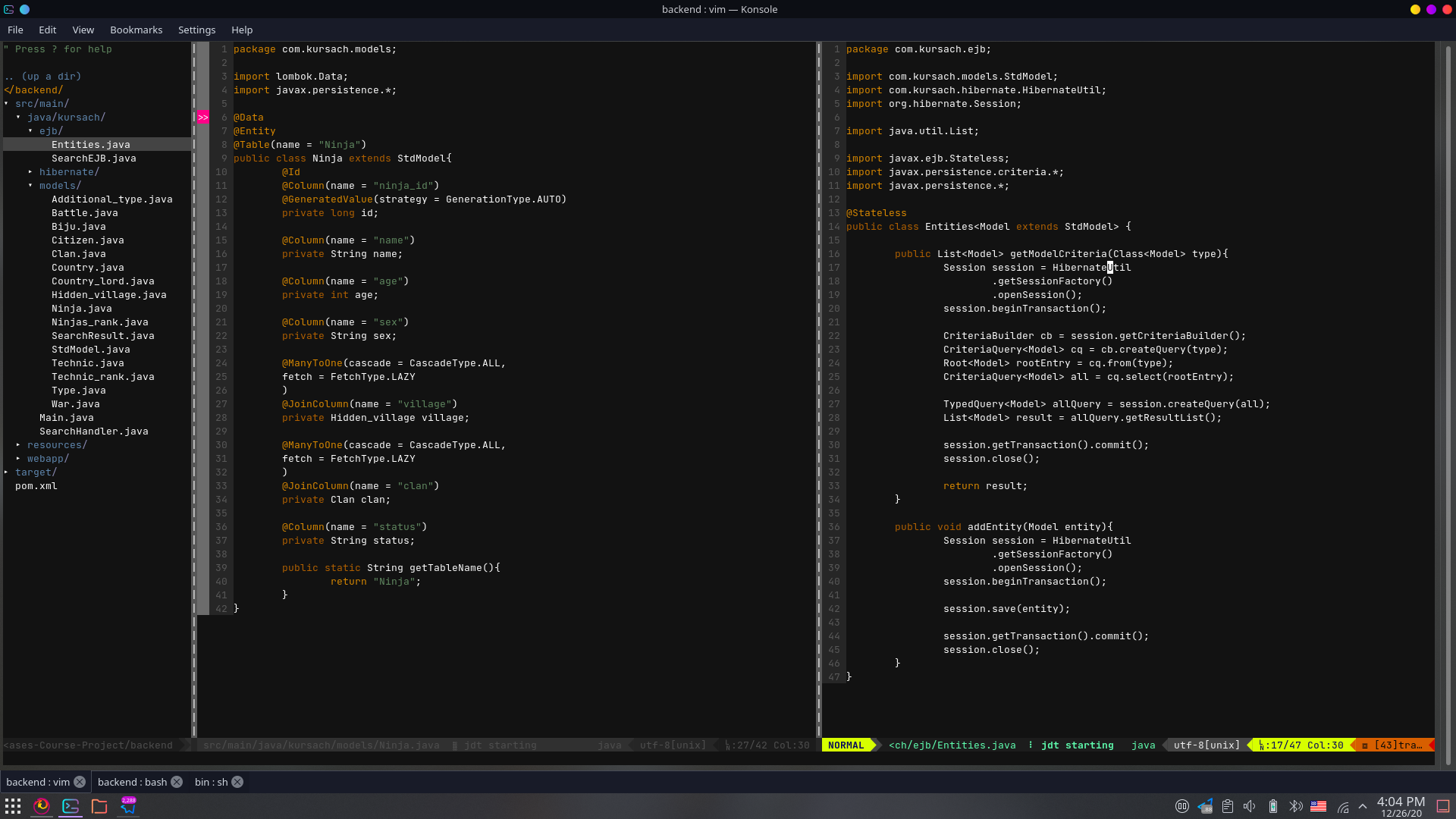Click 'session.save(entity);' line
1456x819 pixels.
1006,609
